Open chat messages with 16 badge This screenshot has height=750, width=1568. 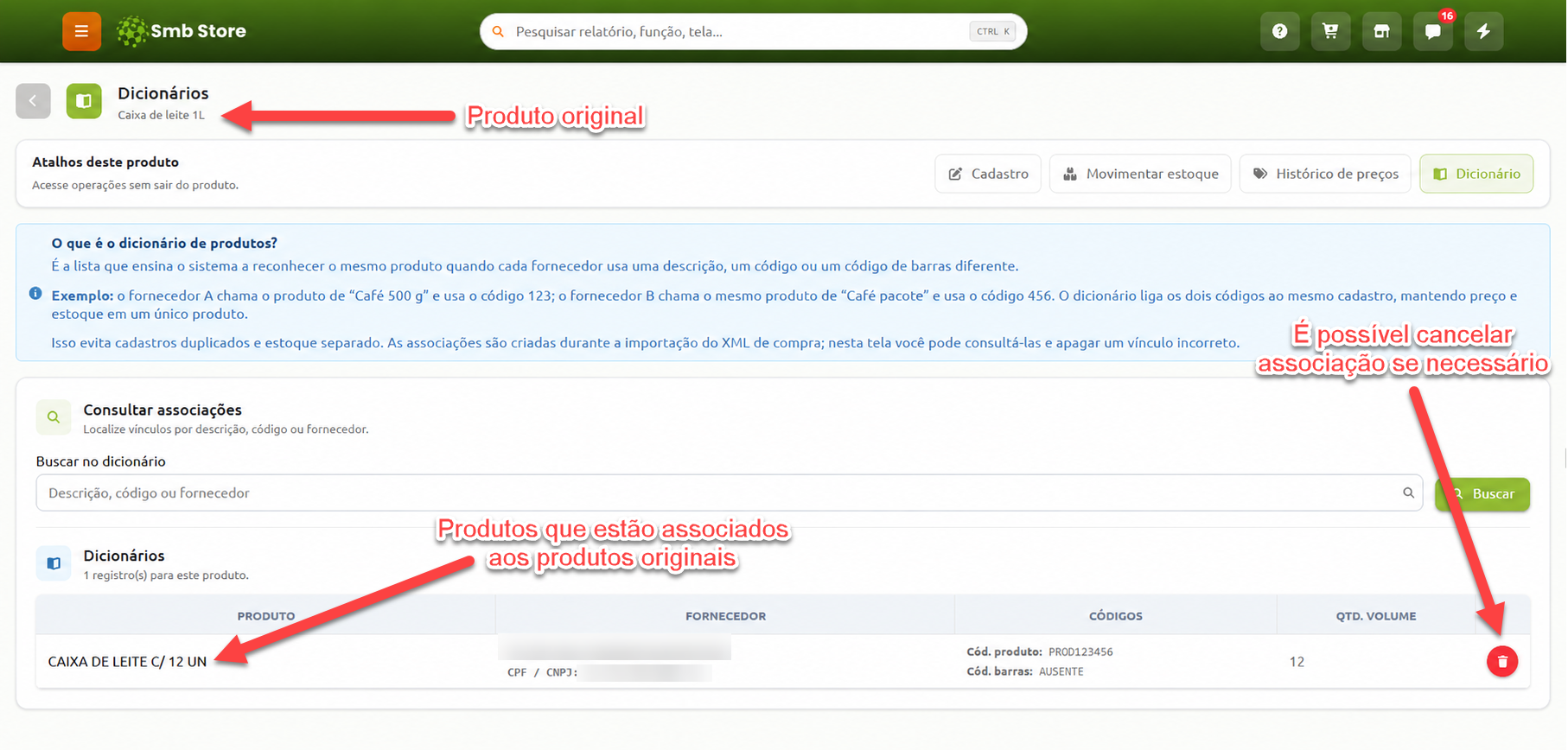tap(1432, 31)
